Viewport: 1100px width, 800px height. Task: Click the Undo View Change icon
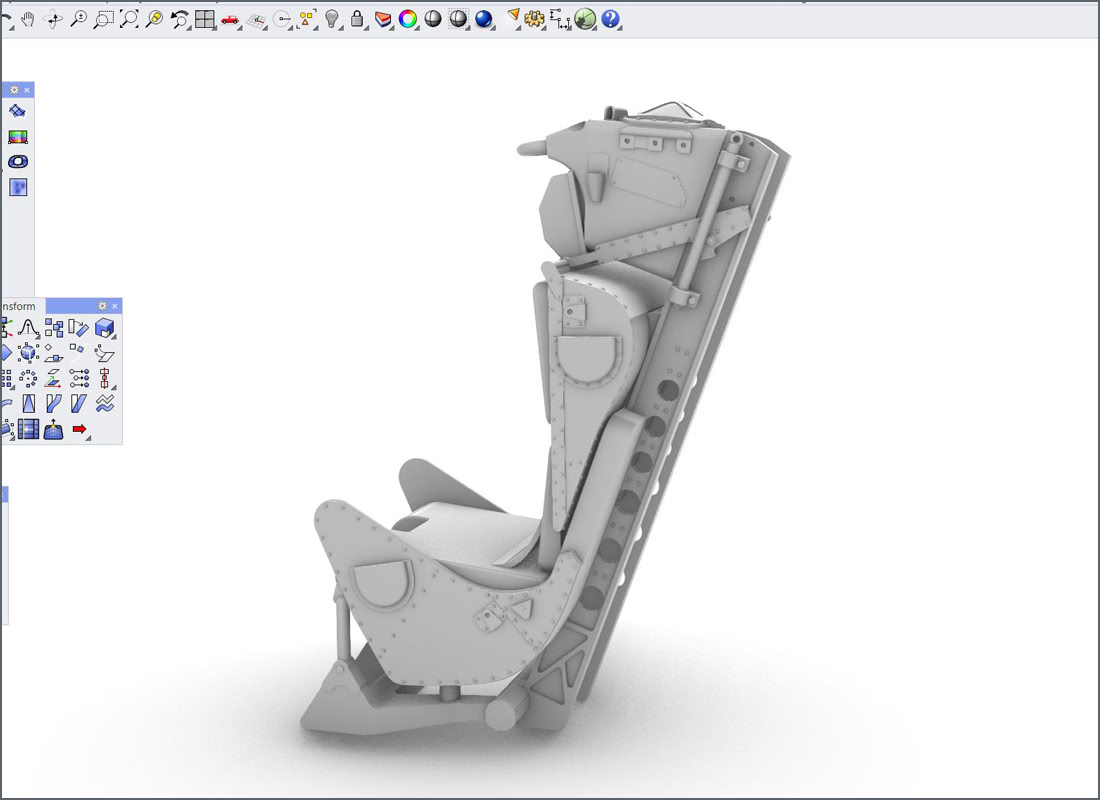tap(179, 18)
